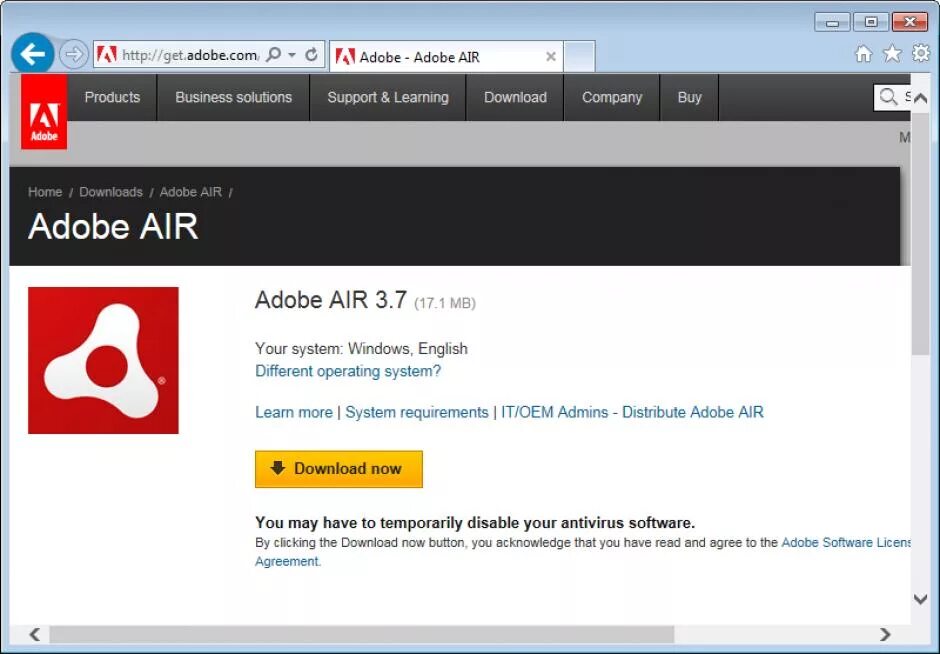The height and width of the screenshot is (654, 940).
Task: Click the Adobe AIR breadcrumb link
Action: (x=191, y=192)
